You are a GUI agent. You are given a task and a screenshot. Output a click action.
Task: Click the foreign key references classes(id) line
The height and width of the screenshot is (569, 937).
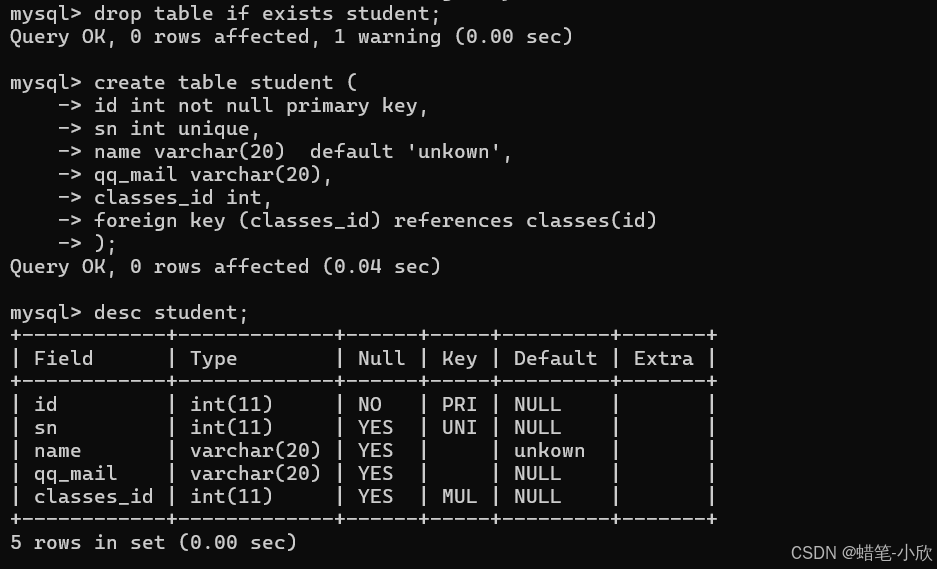point(375,221)
